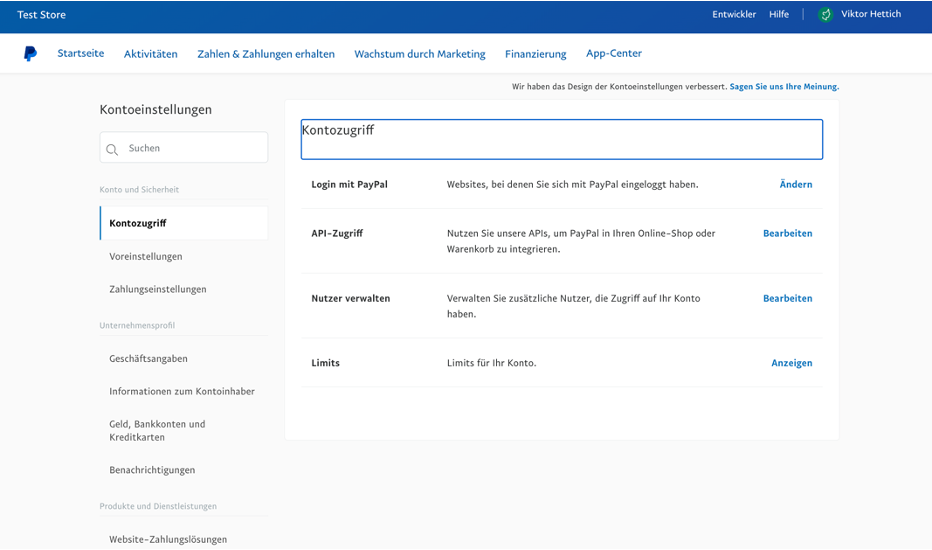Click Bearbeiten for API-Zugriff
Image resolution: width=932 pixels, height=550 pixels.
point(788,234)
